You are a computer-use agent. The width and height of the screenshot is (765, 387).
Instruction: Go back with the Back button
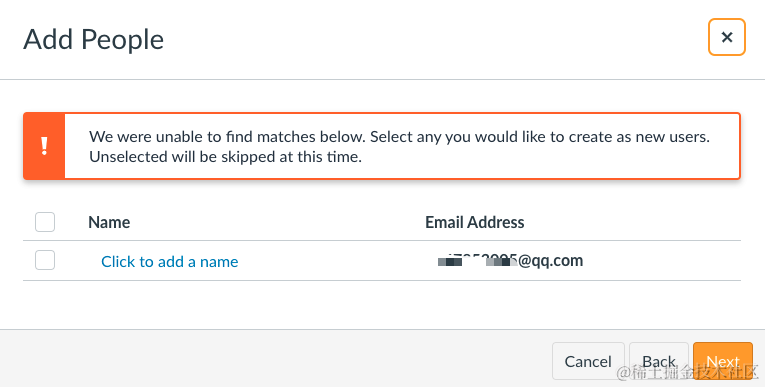[659, 361]
